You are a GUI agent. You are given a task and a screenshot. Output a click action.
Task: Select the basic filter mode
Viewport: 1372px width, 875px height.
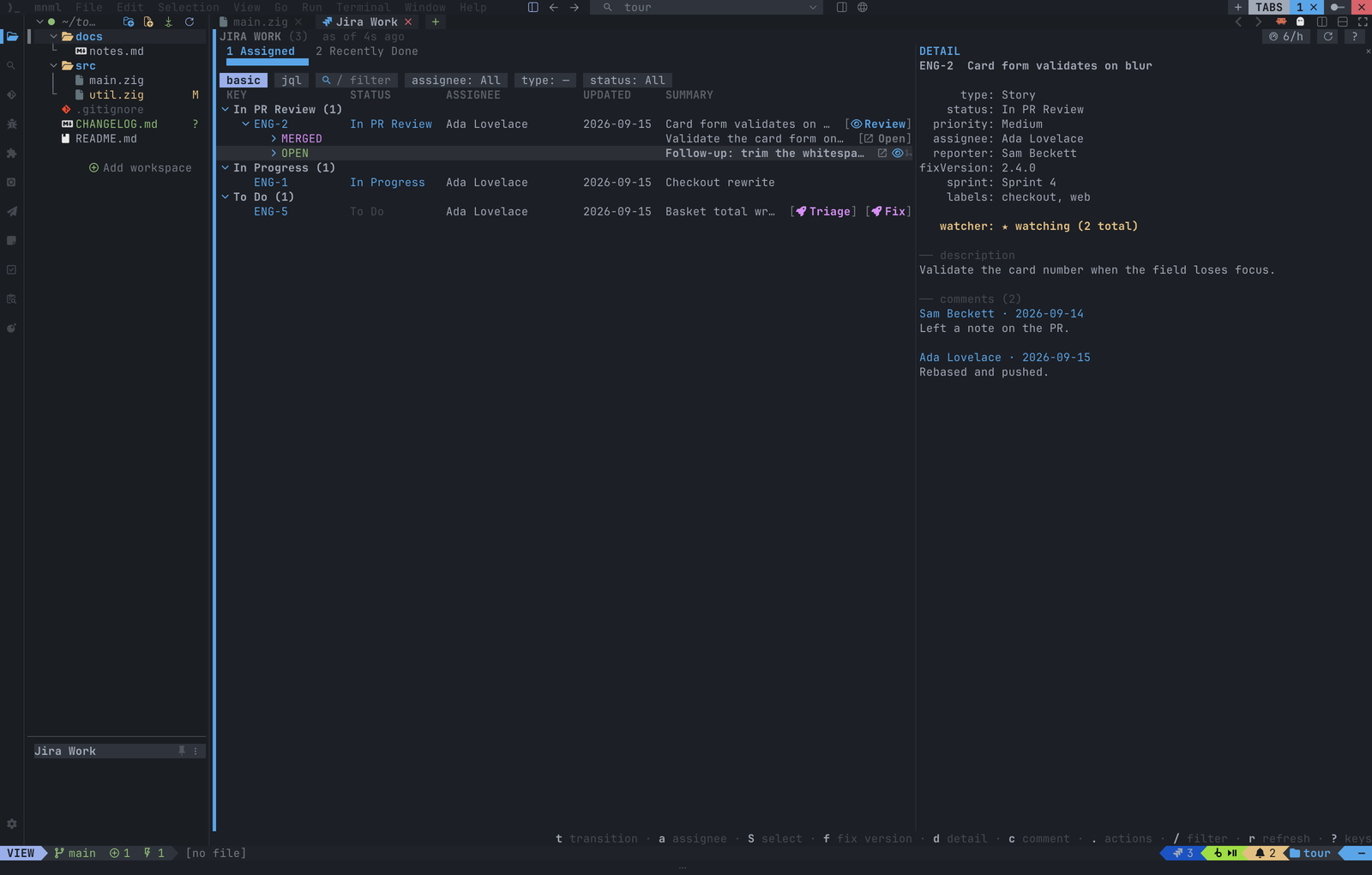click(x=244, y=80)
